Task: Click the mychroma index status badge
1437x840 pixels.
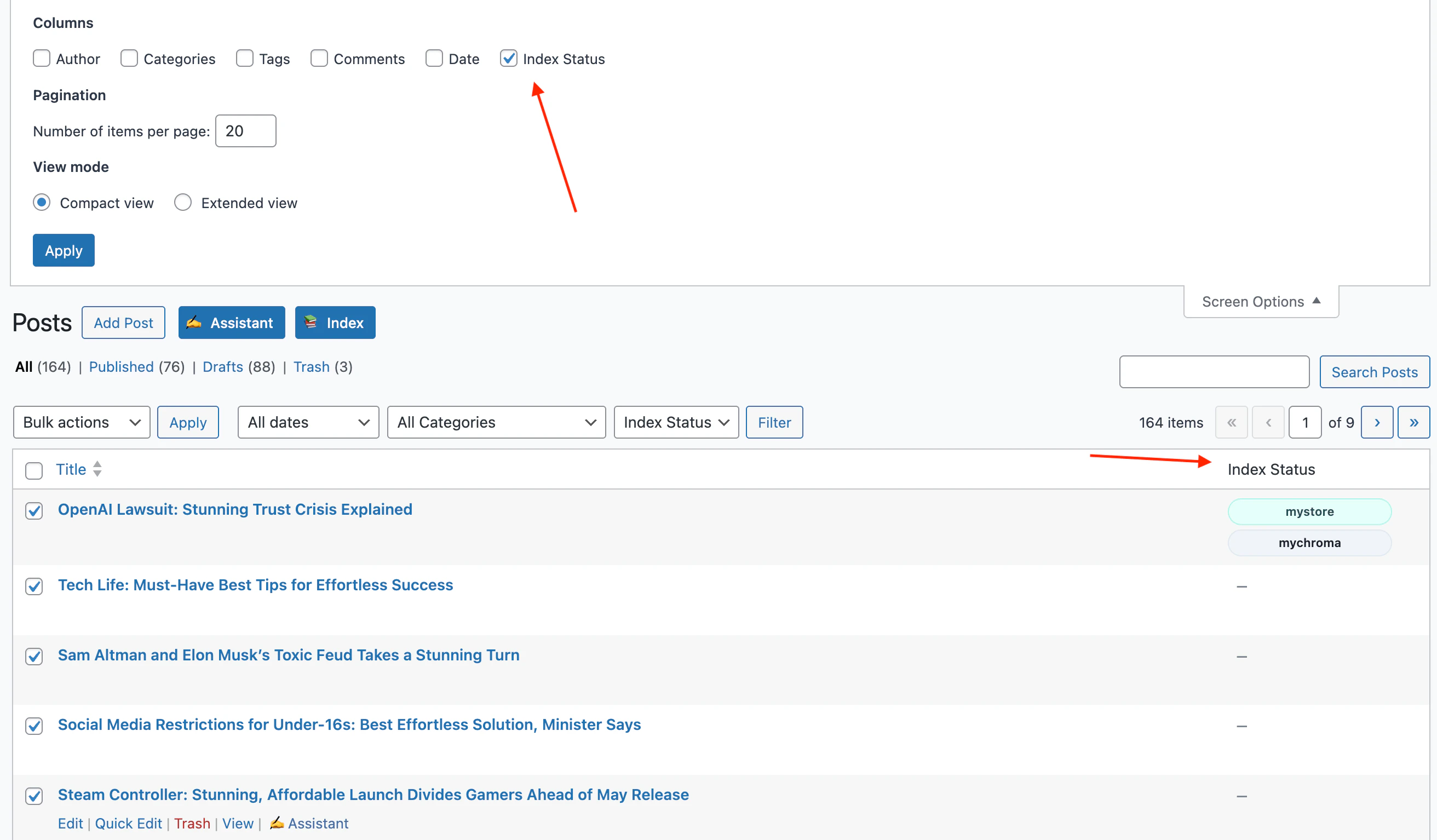Action: [1309, 543]
